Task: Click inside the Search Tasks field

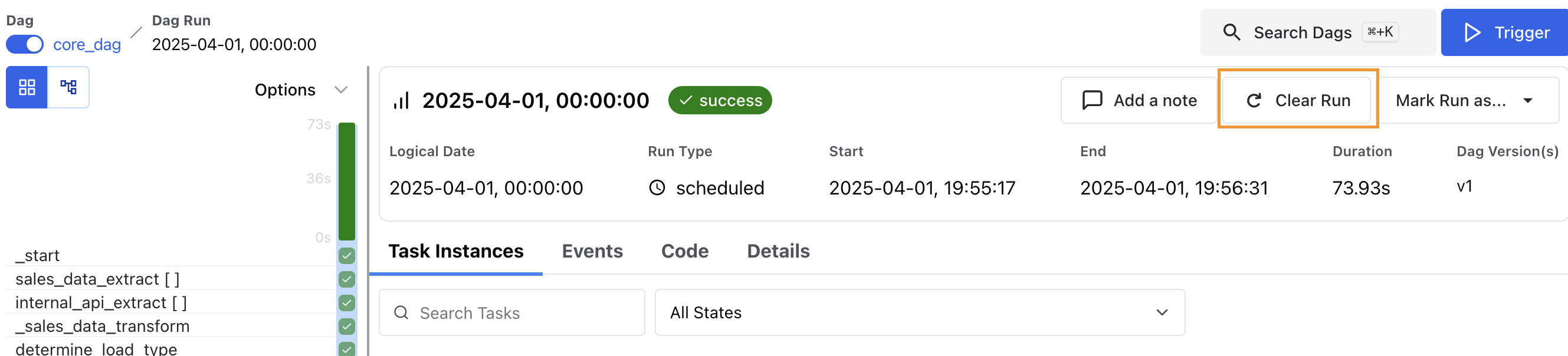Action: pyautogui.click(x=511, y=312)
